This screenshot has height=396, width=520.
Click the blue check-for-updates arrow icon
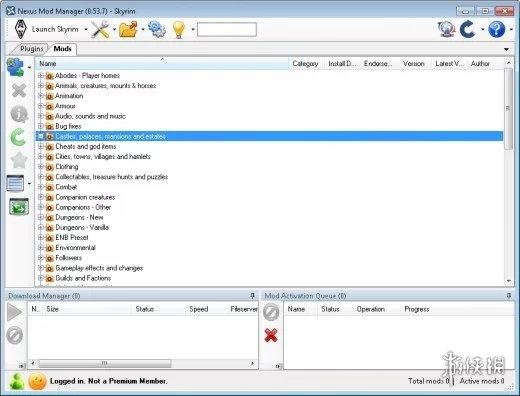467,29
